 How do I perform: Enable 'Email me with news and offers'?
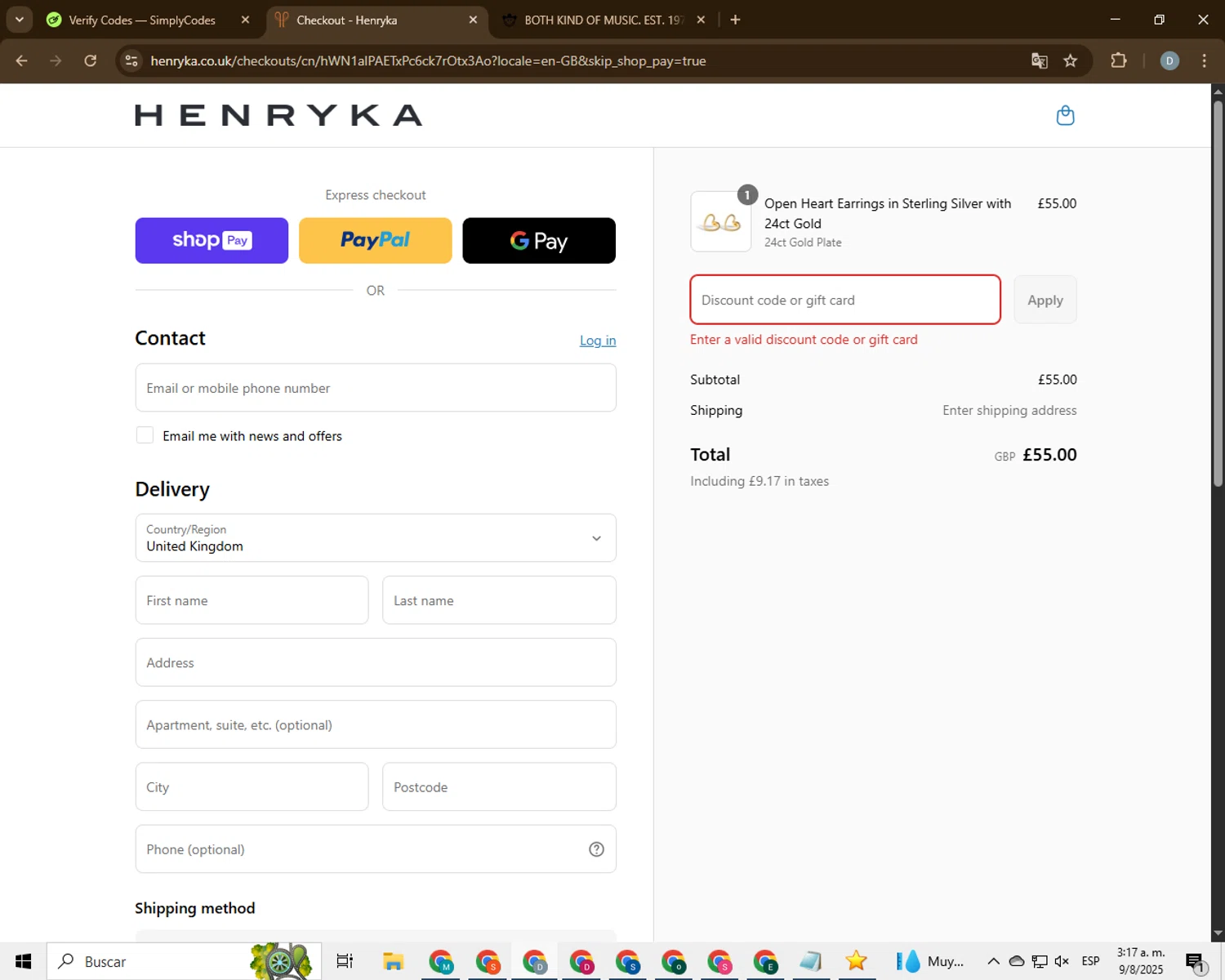coord(145,435)
